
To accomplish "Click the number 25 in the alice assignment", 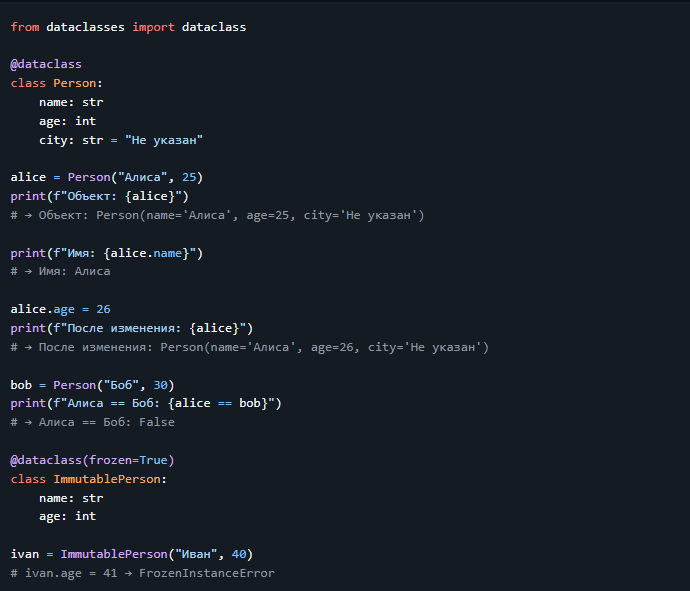I will (189, 177).
